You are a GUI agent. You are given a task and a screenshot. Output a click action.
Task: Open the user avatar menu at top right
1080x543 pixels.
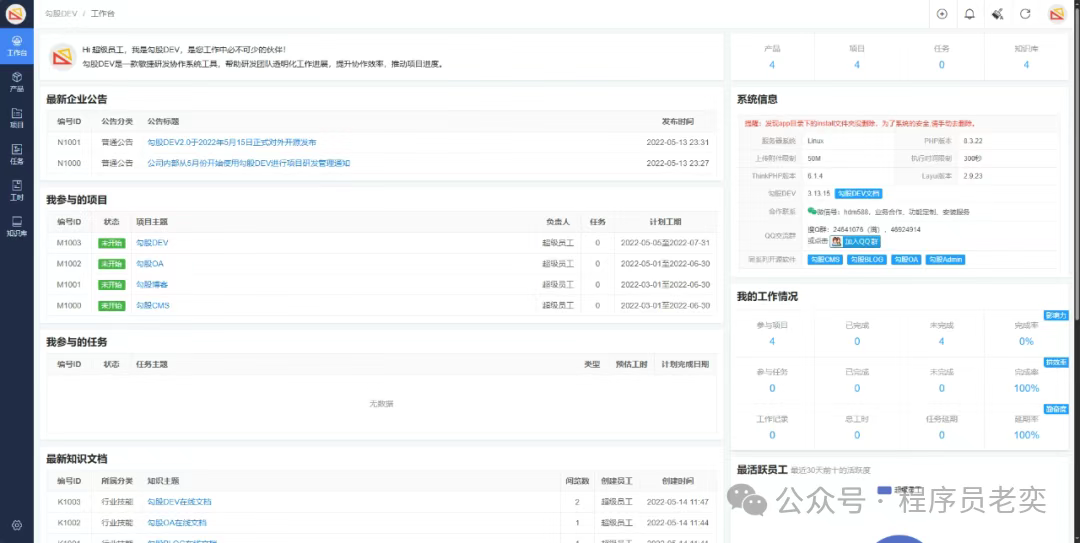coord(1056,14)
